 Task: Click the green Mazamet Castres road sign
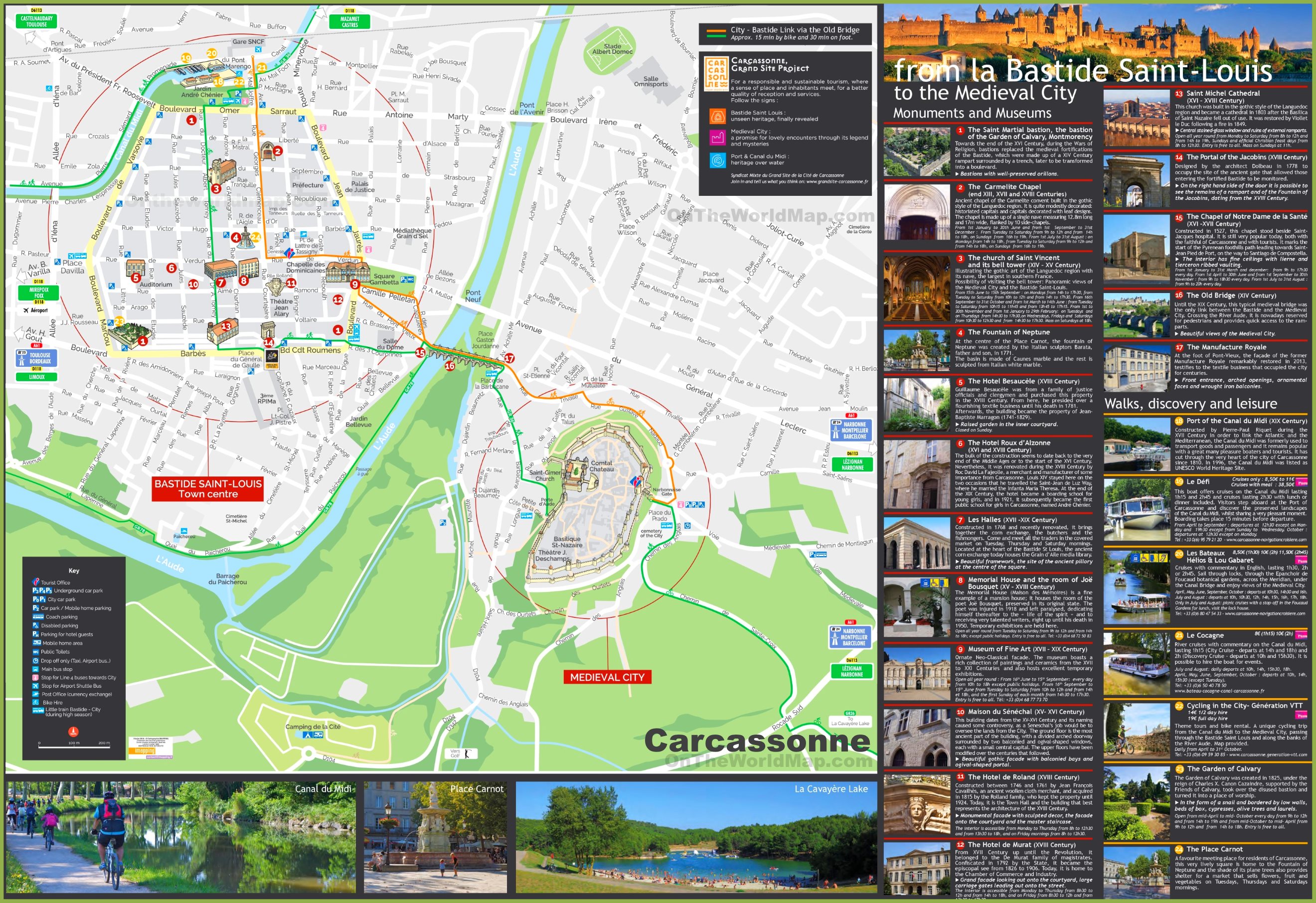click(x=349, y=21)
